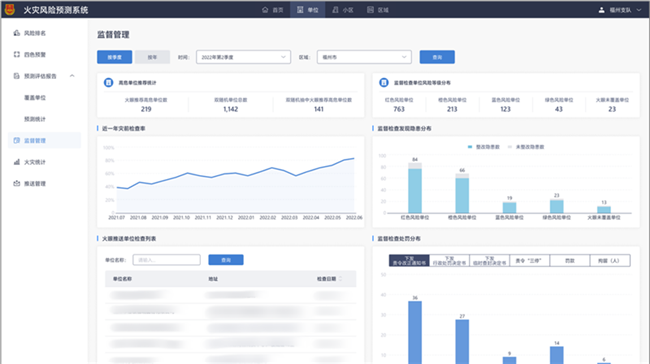Click the 绿色风险单位 count 43
Viewport: 650px width, 364px height.
pyautogui.click(x=559, y=109)
